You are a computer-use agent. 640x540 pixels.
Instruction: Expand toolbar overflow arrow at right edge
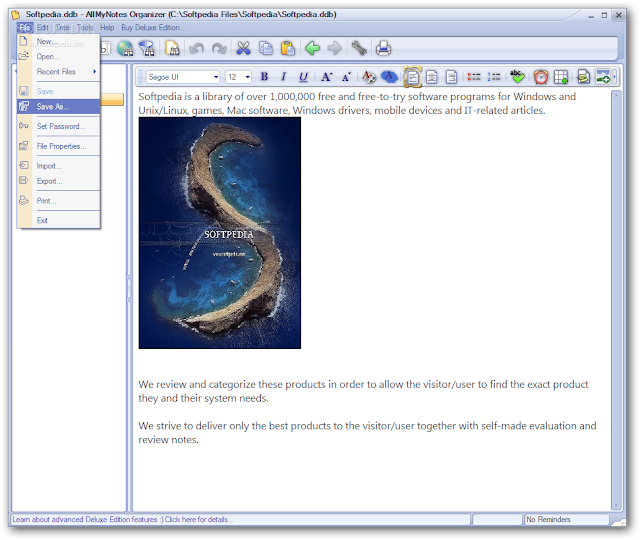tap(615, 77)
